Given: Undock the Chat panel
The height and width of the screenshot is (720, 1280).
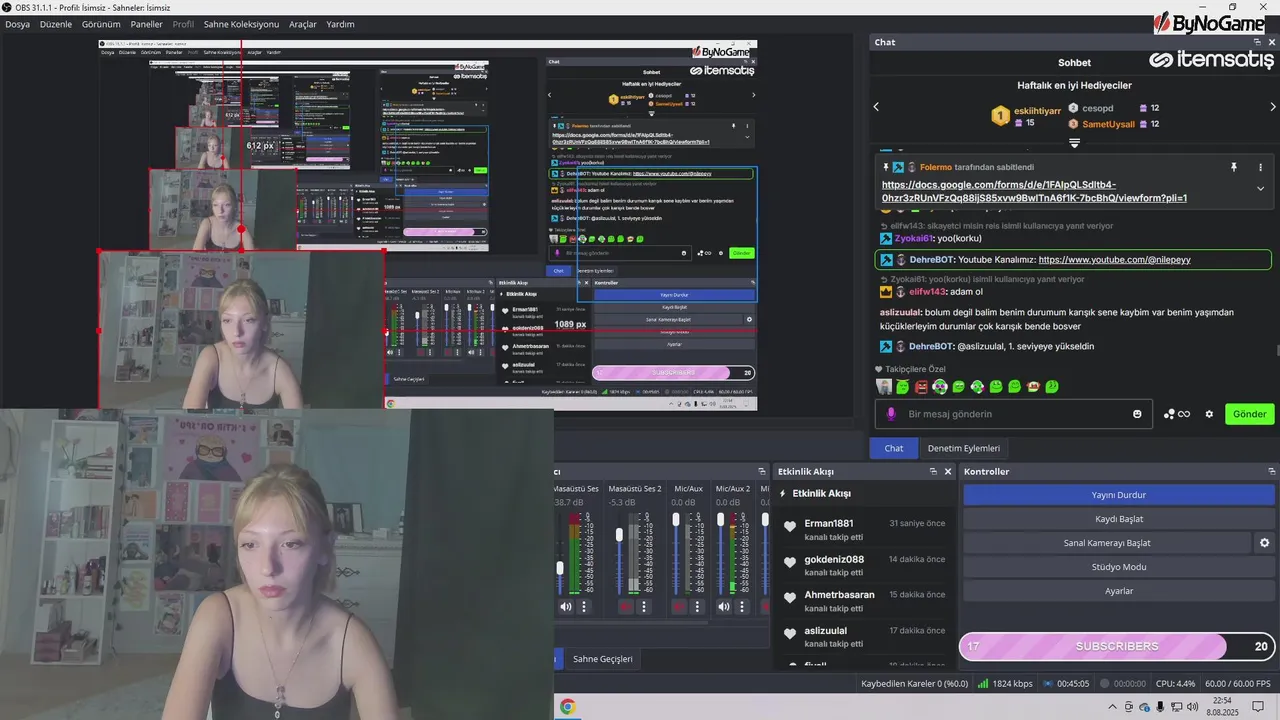Looking at the screenshot, I should (1258, 42).
